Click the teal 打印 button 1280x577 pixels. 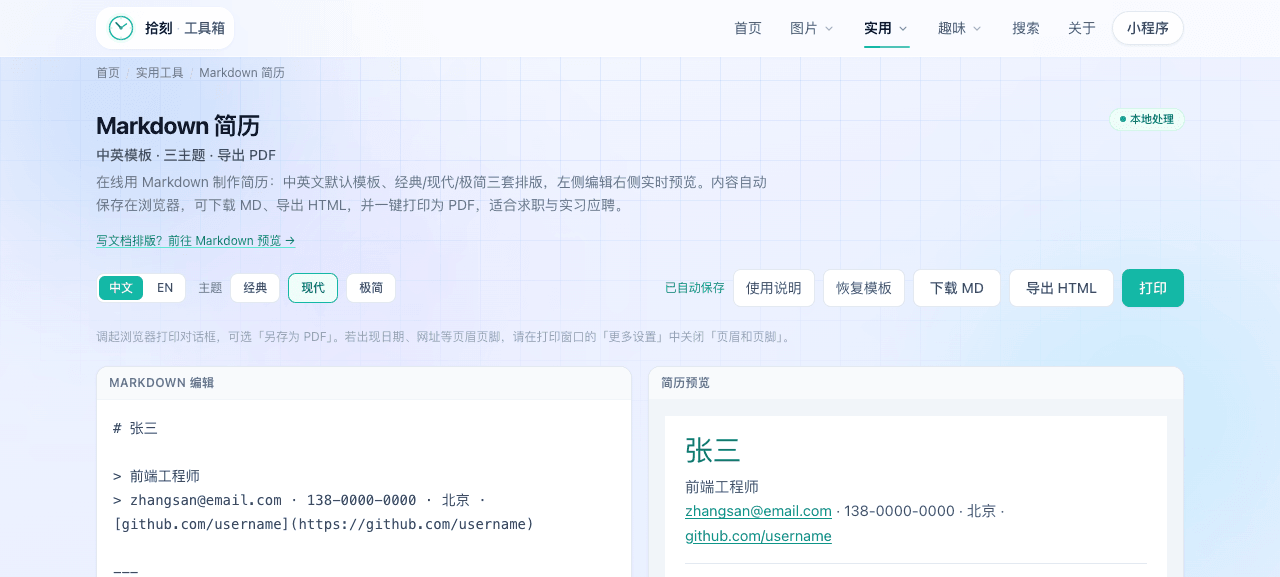tap(1153, 288)
